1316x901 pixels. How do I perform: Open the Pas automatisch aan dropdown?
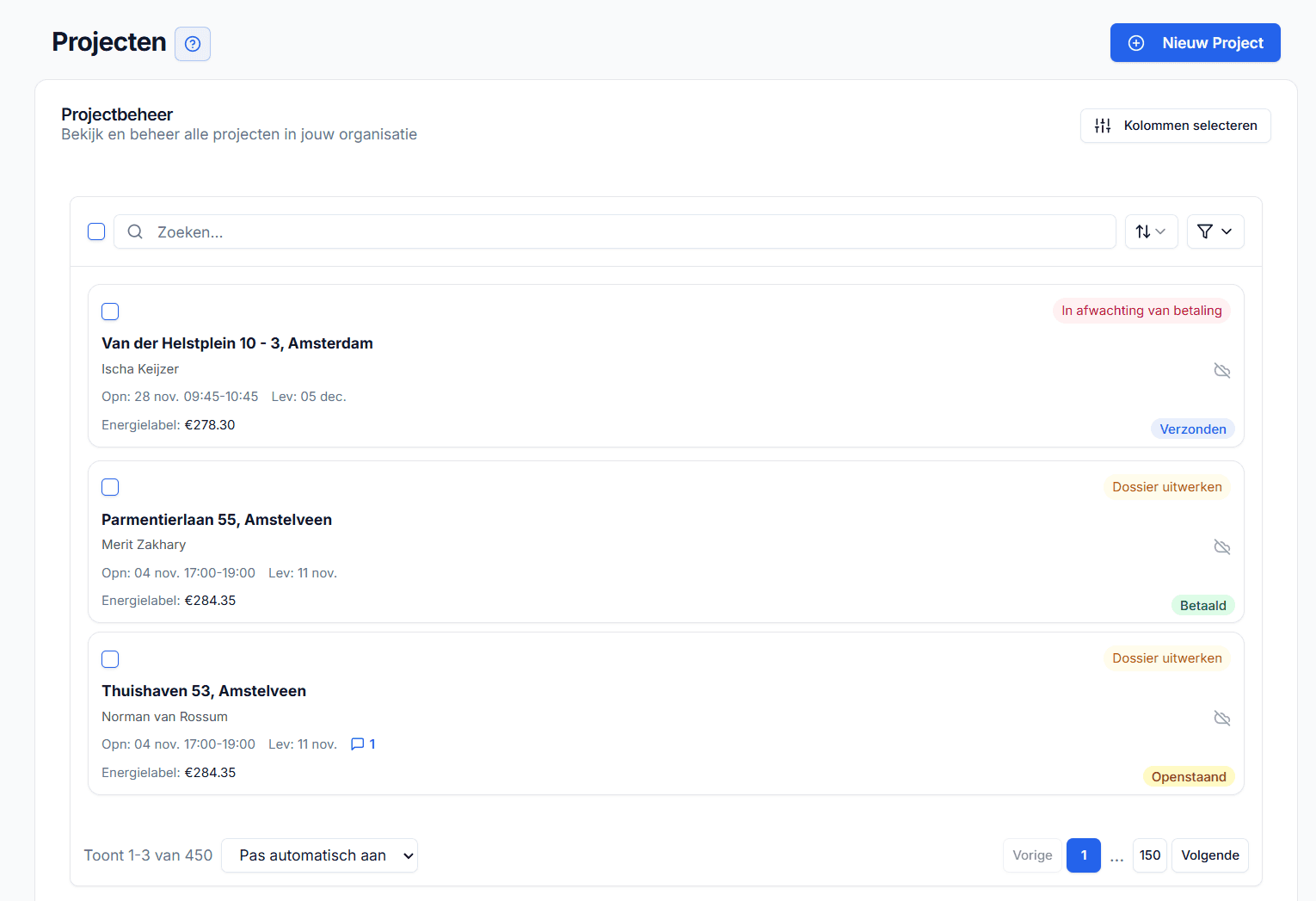click(319, 855)
